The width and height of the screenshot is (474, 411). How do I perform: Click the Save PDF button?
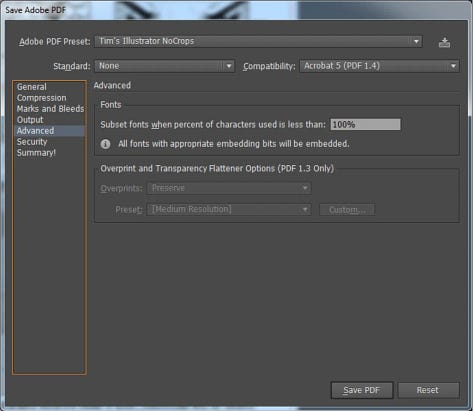pos(362,390)
